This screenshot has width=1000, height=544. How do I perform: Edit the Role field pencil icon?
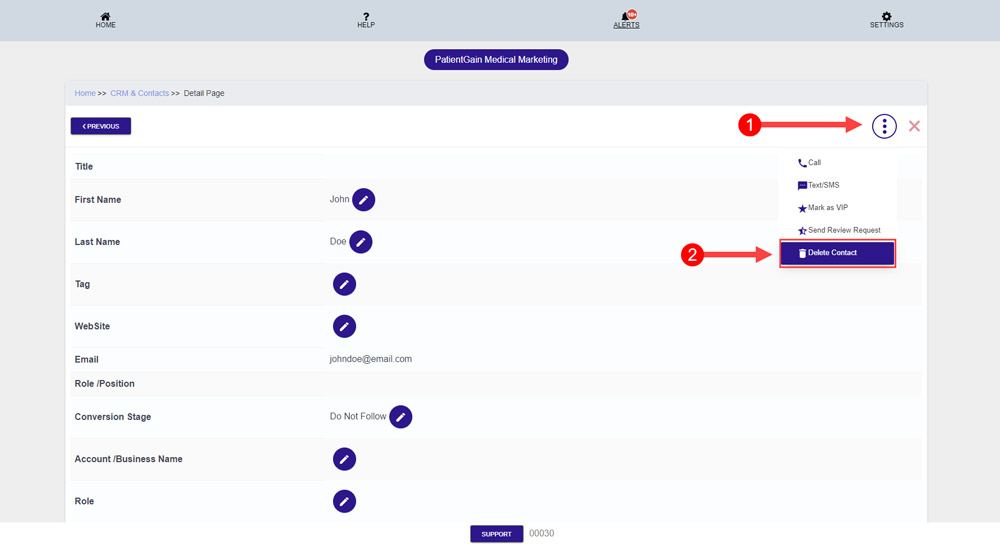pyautogui.click(x=344, y=501)
